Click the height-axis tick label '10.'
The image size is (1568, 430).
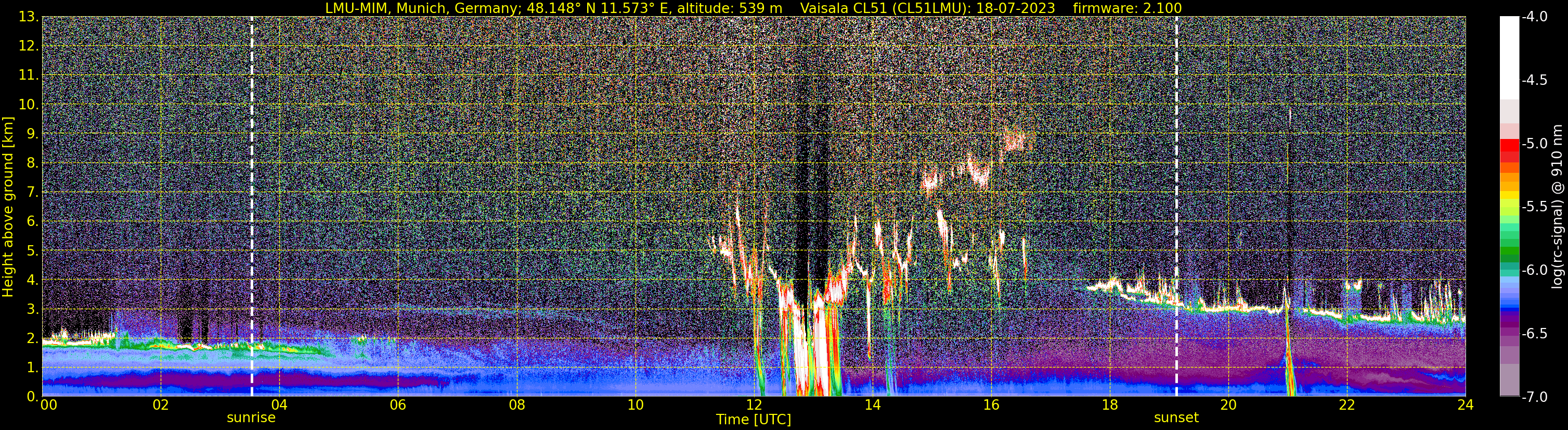(29, 104)
